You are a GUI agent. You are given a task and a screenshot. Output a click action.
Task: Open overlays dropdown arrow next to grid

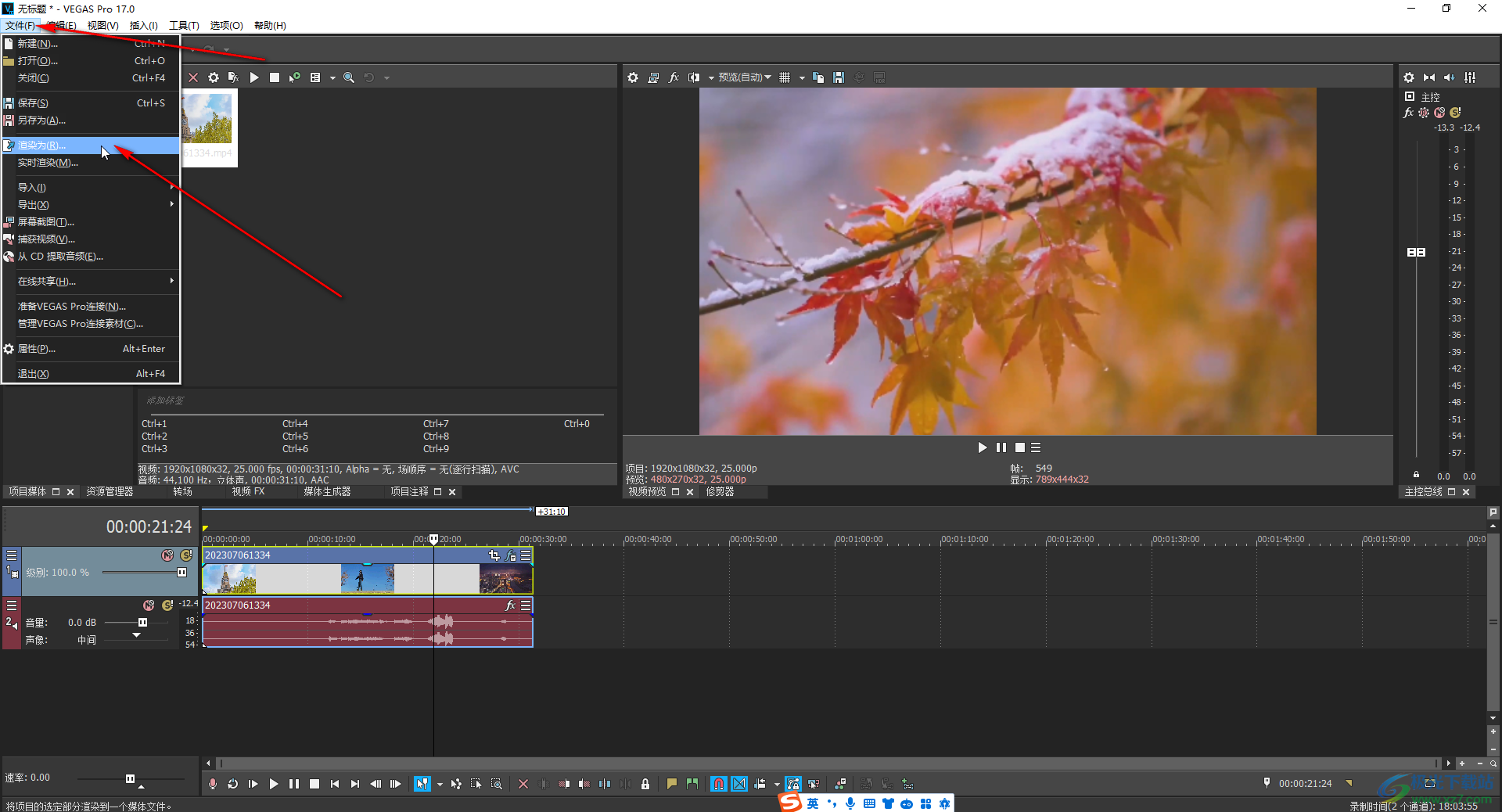802,77
